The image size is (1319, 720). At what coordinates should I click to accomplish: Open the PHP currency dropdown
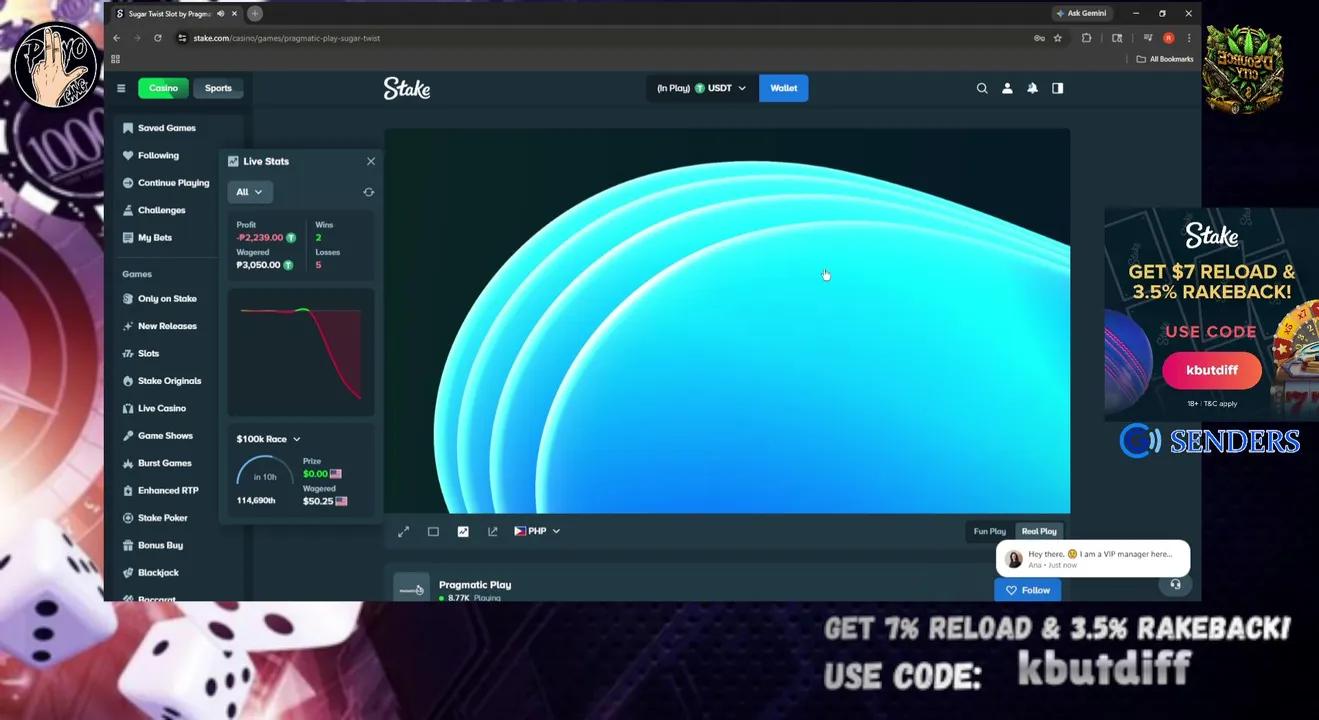[x=537, y=531]
